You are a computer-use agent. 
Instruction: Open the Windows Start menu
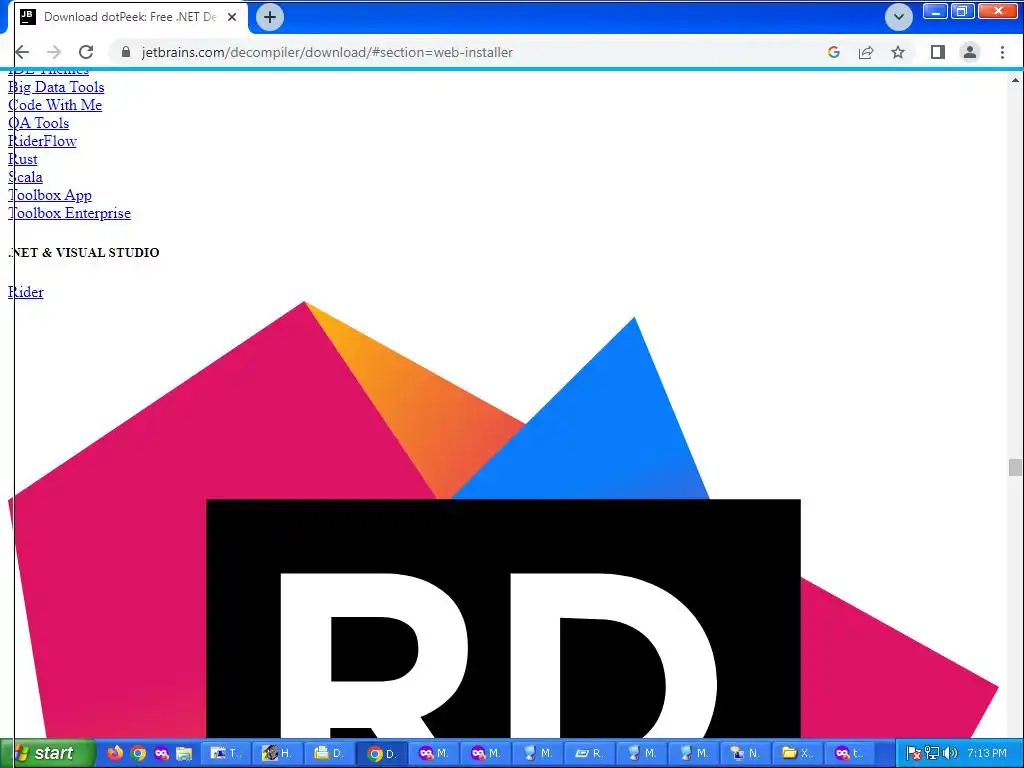point(47,754)
